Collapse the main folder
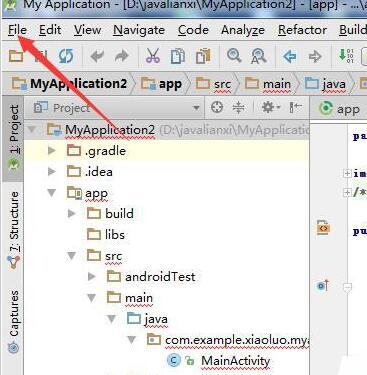 (92, 298)
